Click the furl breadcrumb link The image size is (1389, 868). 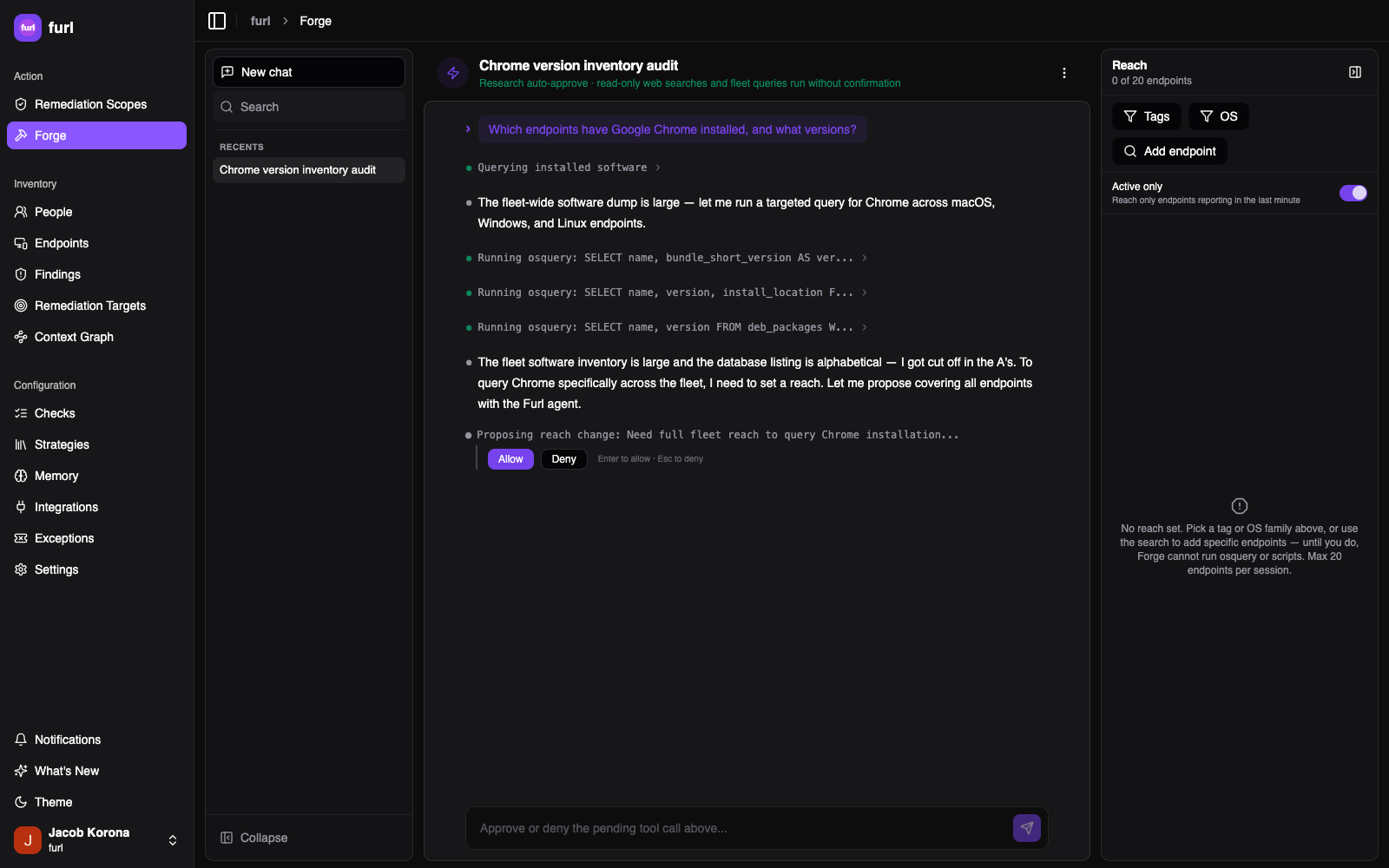(x=260, y=21)
